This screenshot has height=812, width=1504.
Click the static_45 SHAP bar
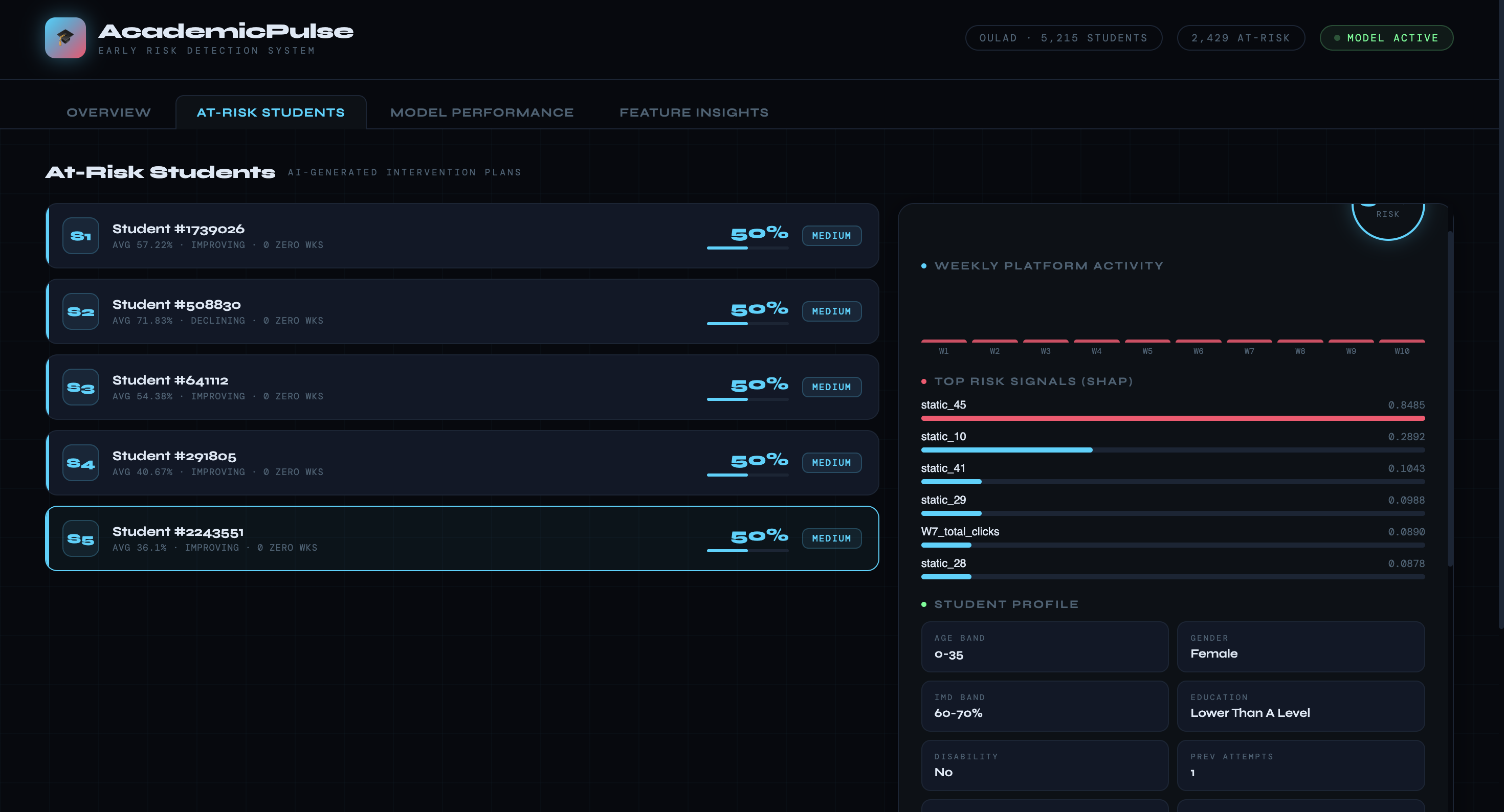(1173, 418)
